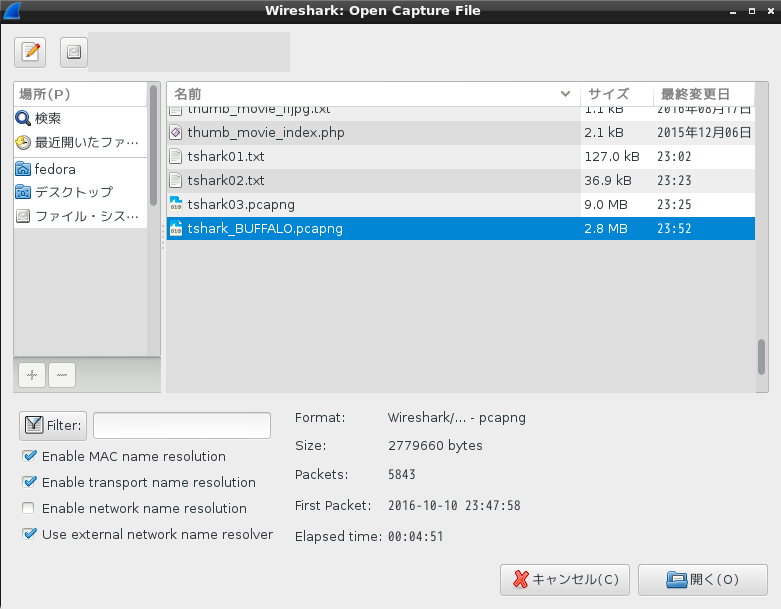This screenshot has height=609, width=781.
Task: Enable network name resolution checkbox
Action: pyautogui.click(x=28, y=508)
